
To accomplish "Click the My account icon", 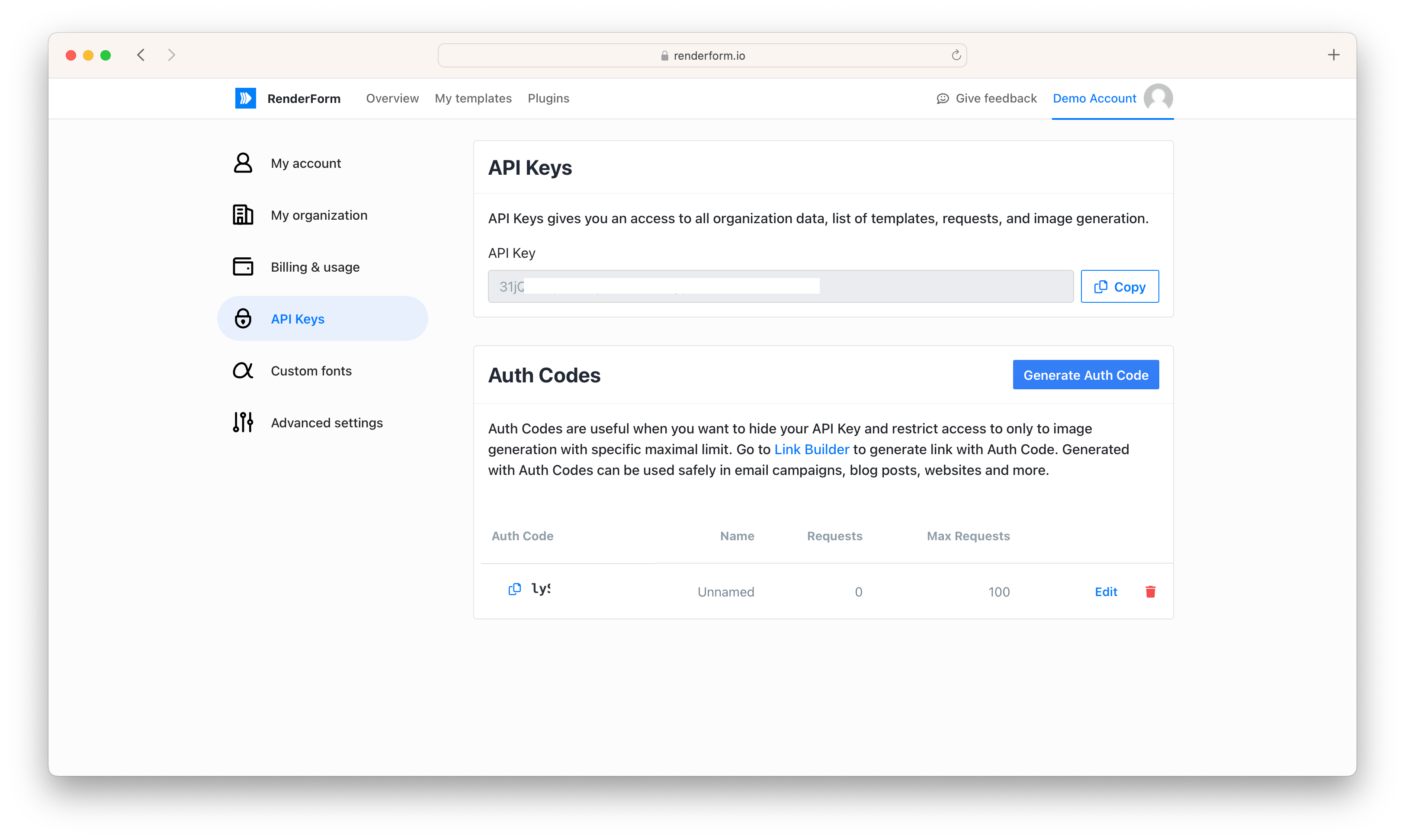I will click(x=244, y=163).
